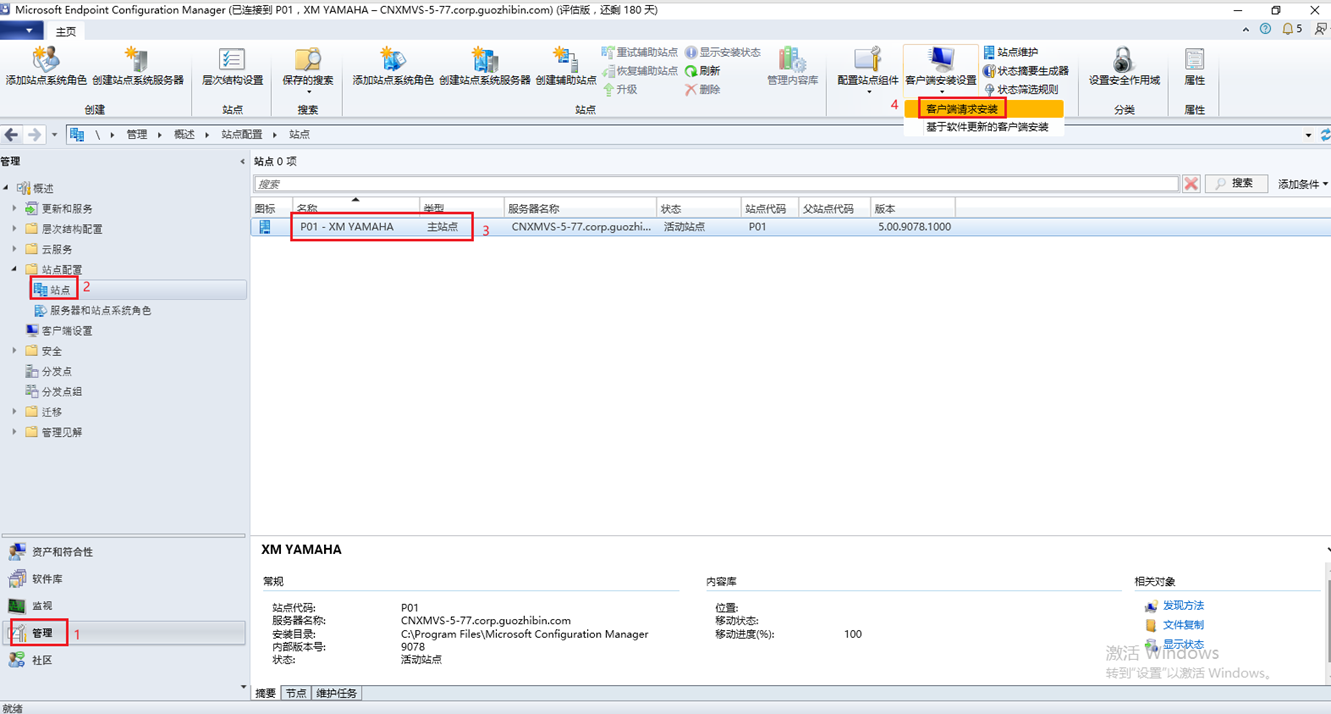Expand Hierarchy Configuration (层次结构配置) node
Viewport: 1331px width, 714px height.
click(x=15, y=229)
